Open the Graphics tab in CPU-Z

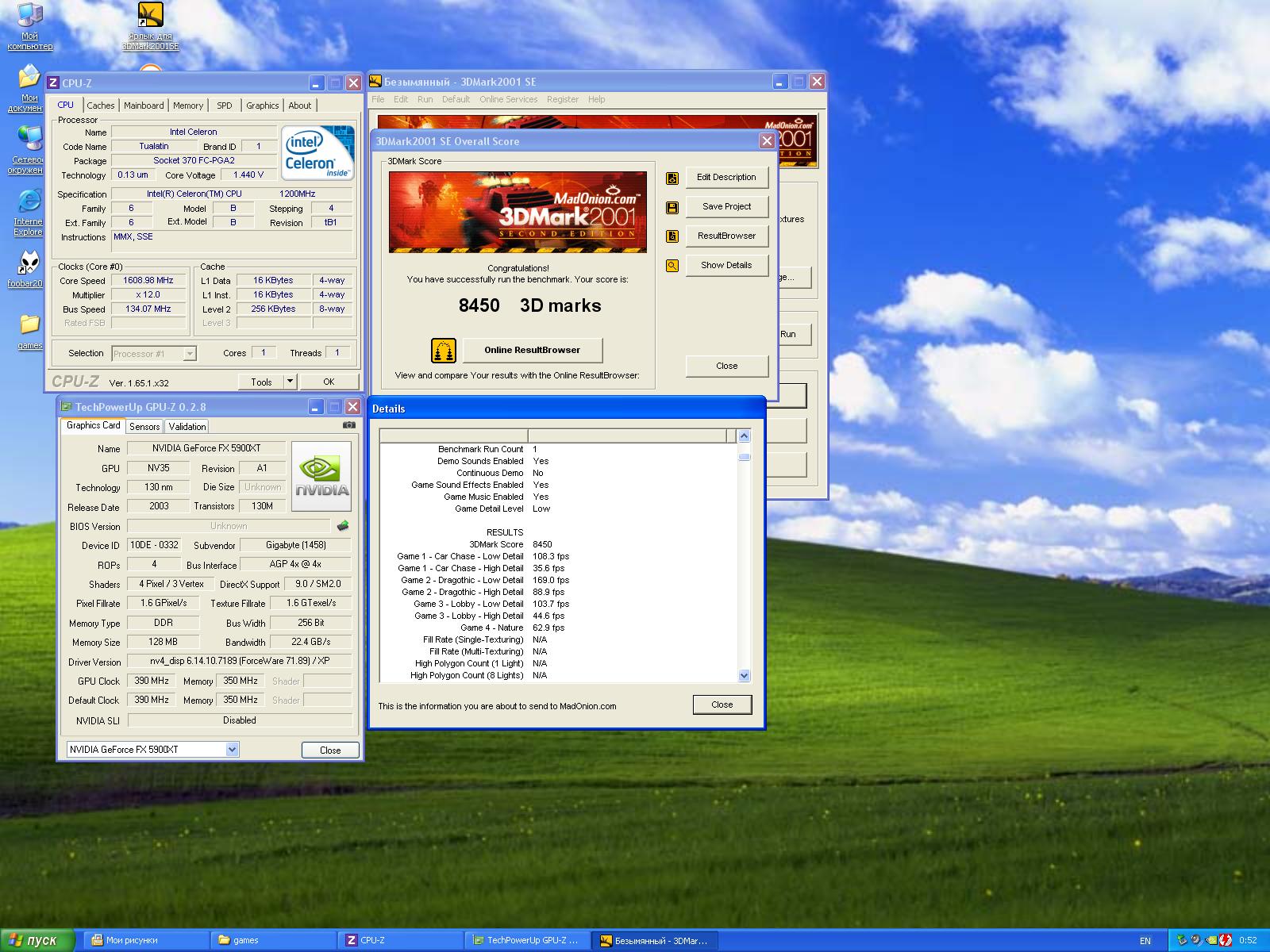pyautogui.click(x=262, y=106)
